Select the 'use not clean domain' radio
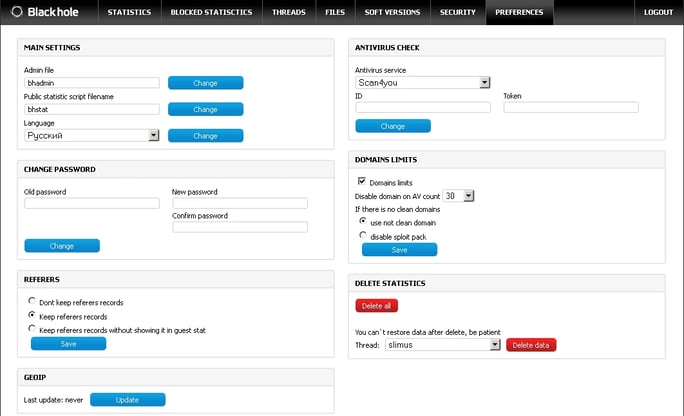 tap(362, 222)
